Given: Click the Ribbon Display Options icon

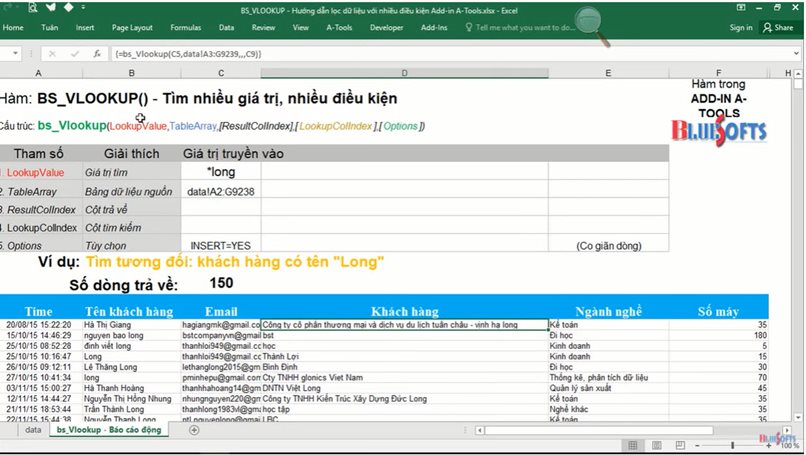Looking at the screenshot, I should pyautogui.click(x=741, y=8).
